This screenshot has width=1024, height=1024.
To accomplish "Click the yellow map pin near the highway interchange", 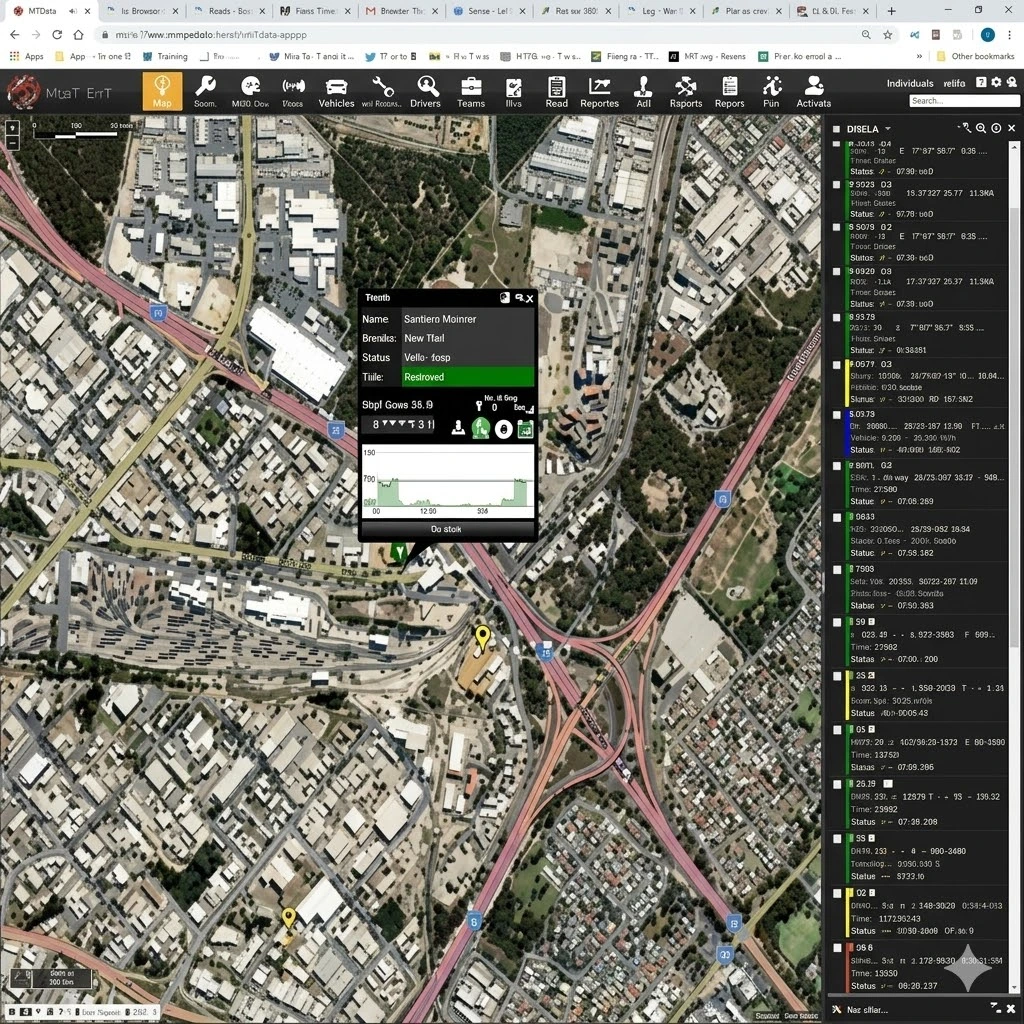I will [482, 636].
